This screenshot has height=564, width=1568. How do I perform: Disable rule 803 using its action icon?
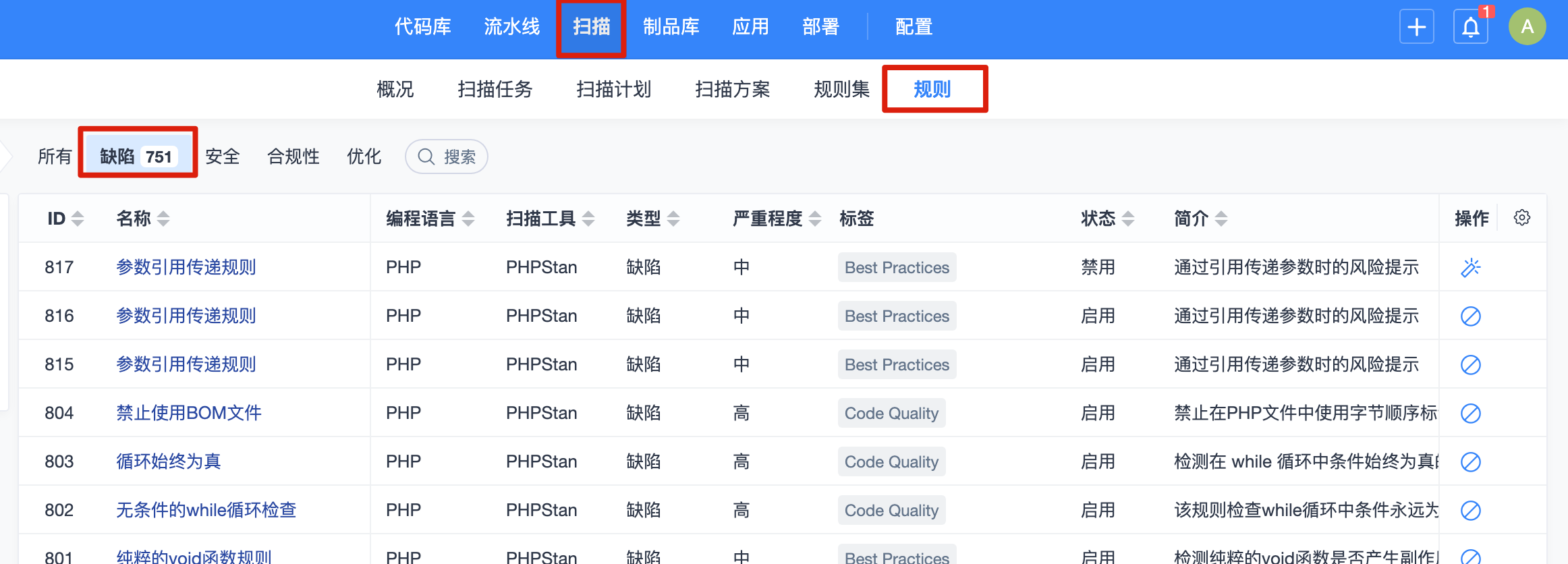[1470, 462]
